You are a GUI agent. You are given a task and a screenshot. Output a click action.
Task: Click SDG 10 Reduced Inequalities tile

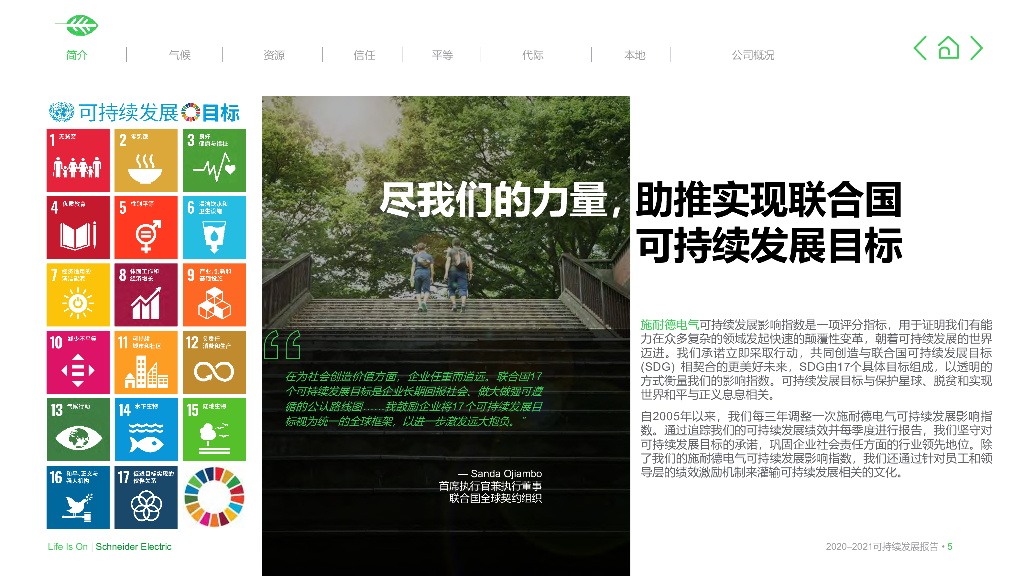[78, 362]
